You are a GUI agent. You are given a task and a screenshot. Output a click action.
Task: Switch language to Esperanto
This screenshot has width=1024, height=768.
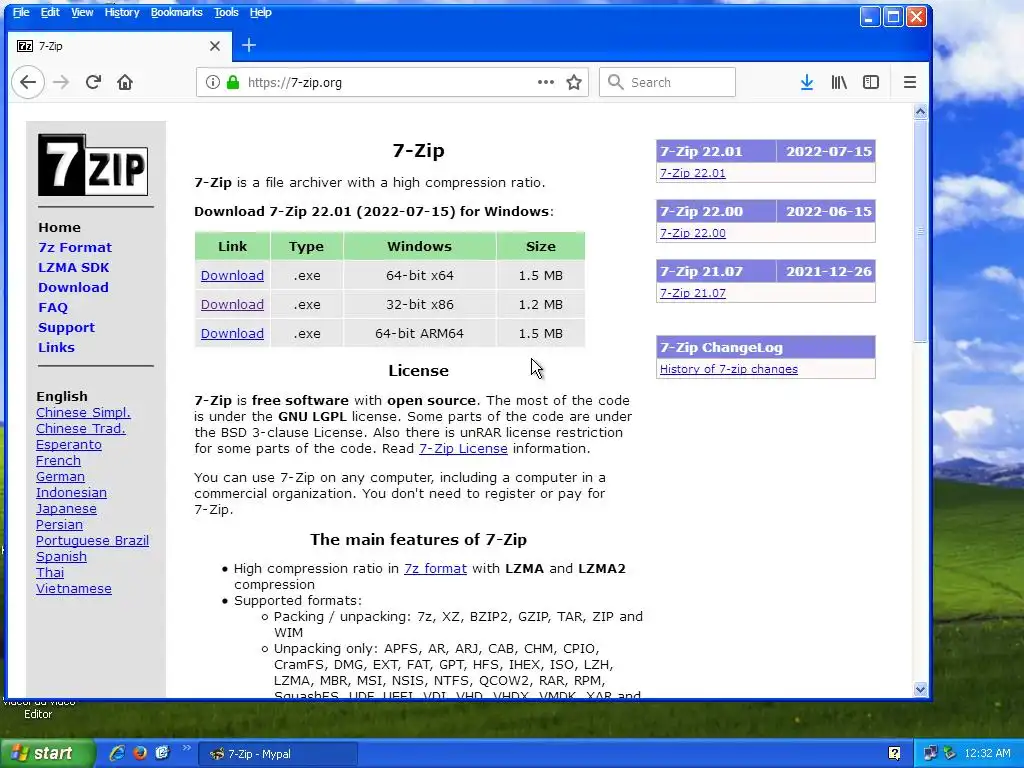pyautogui.click(x=69, y=445)
